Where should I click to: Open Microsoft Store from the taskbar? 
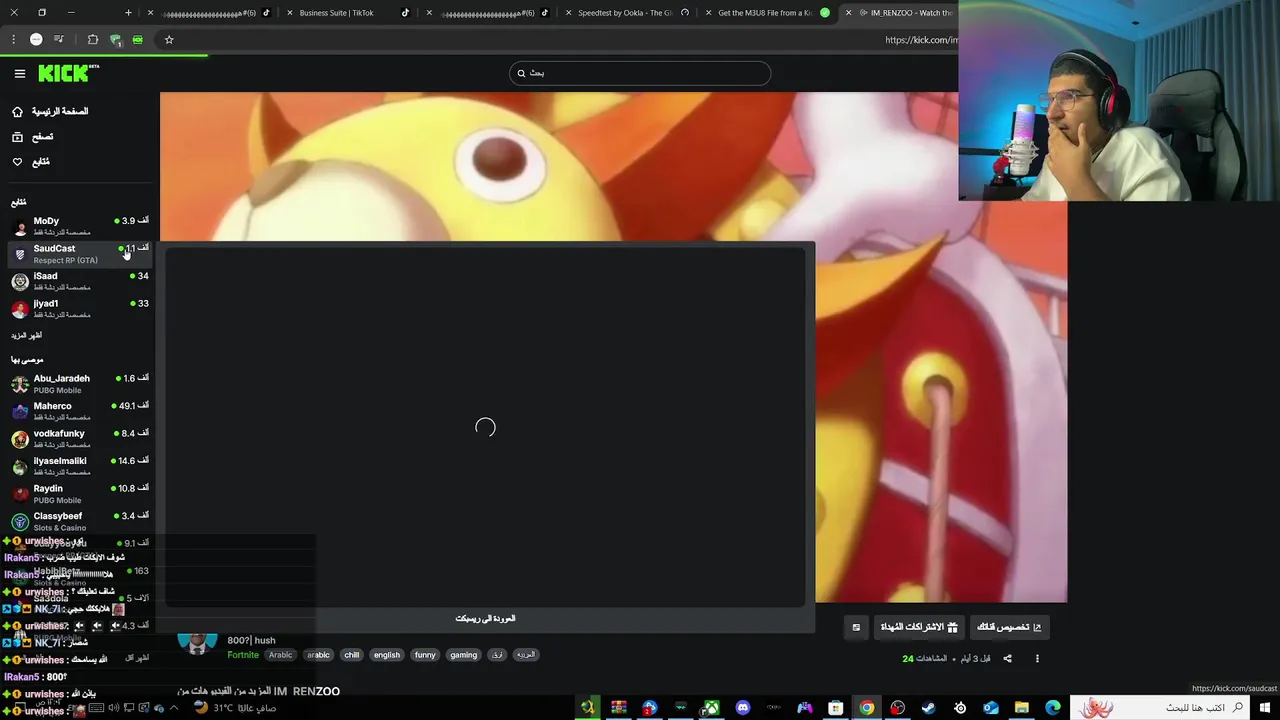point(835,708)
